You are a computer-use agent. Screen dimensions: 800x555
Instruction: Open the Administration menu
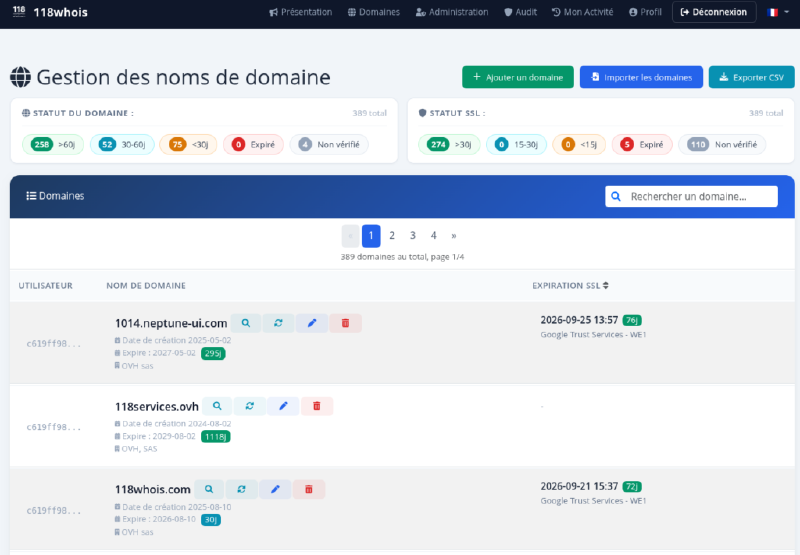452,12
